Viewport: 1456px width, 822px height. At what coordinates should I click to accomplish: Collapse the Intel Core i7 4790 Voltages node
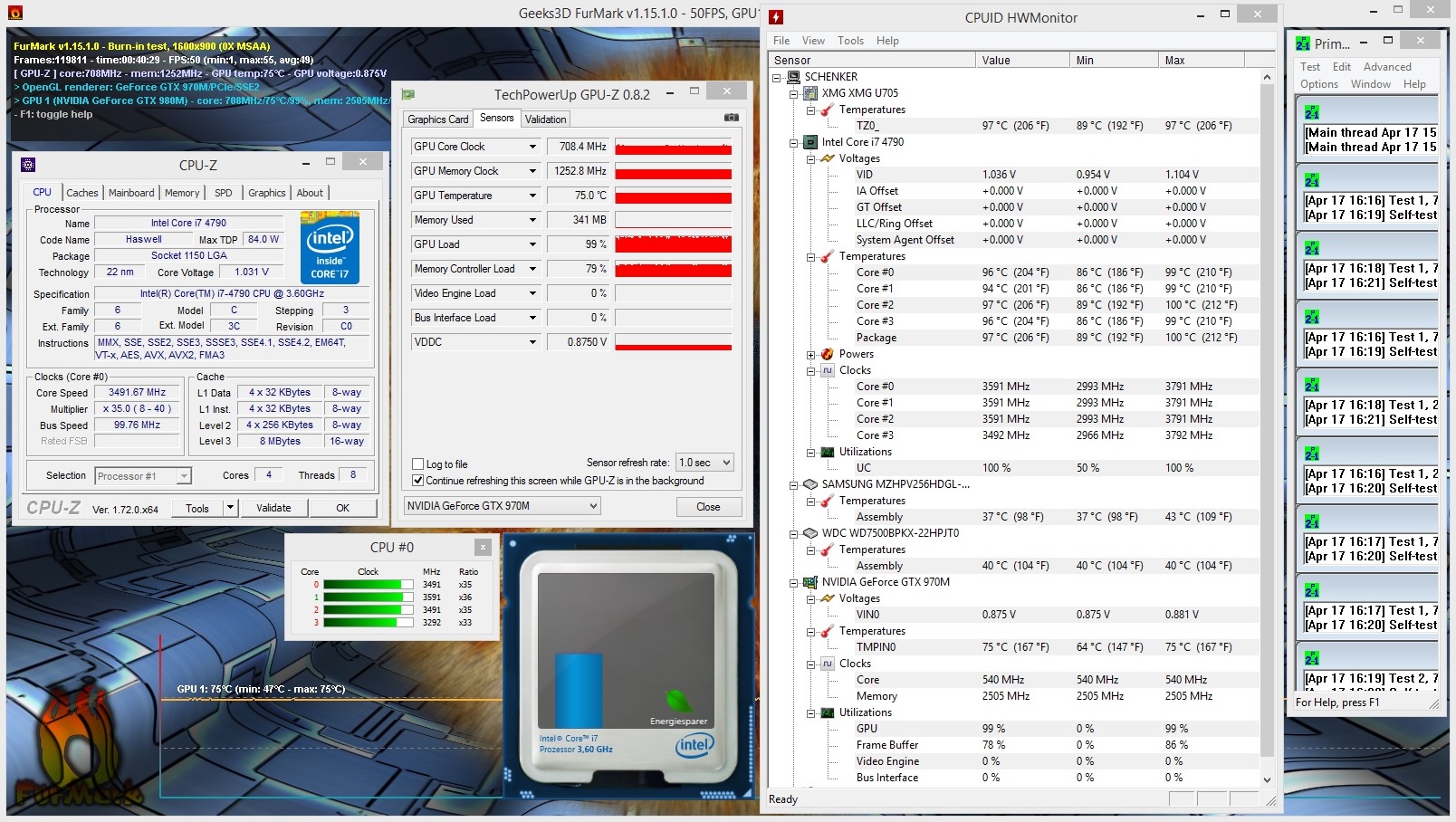[x=811, y=158]
